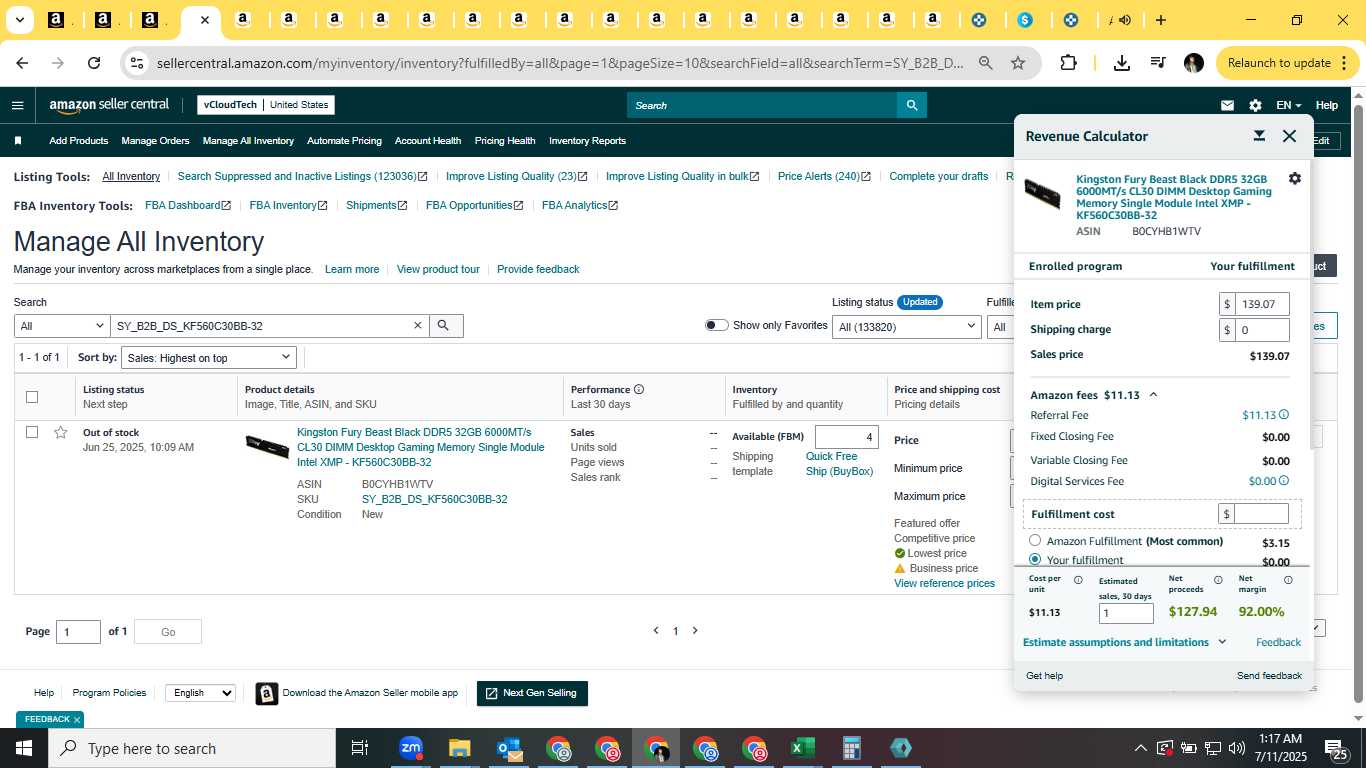Image resolution: width=1366 pixels, height=768 pixels.
Task: Clear the inventory search term
Action: tap(418, 326)
